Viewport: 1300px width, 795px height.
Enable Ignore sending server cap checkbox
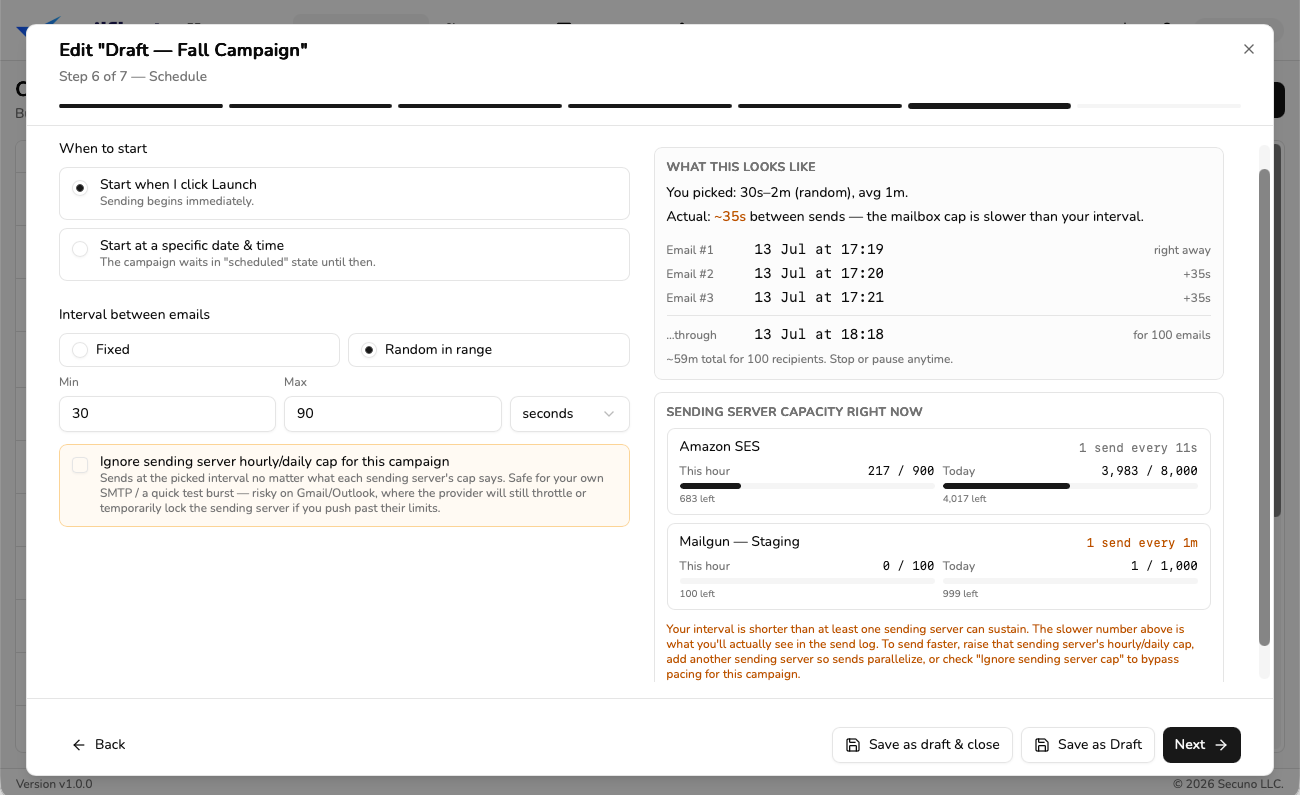(80, 465)
